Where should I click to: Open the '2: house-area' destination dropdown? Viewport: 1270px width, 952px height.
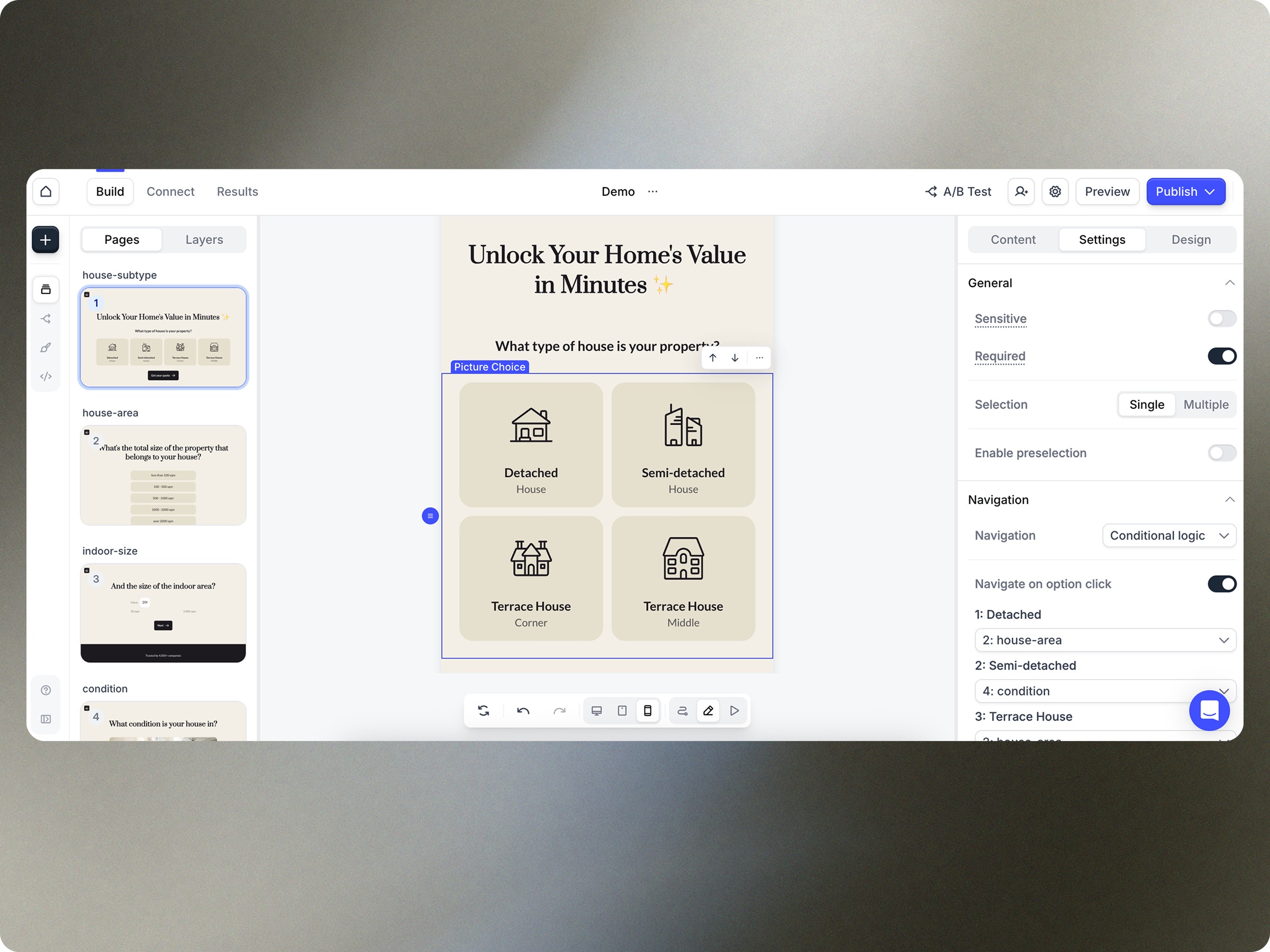point(1105,640)
